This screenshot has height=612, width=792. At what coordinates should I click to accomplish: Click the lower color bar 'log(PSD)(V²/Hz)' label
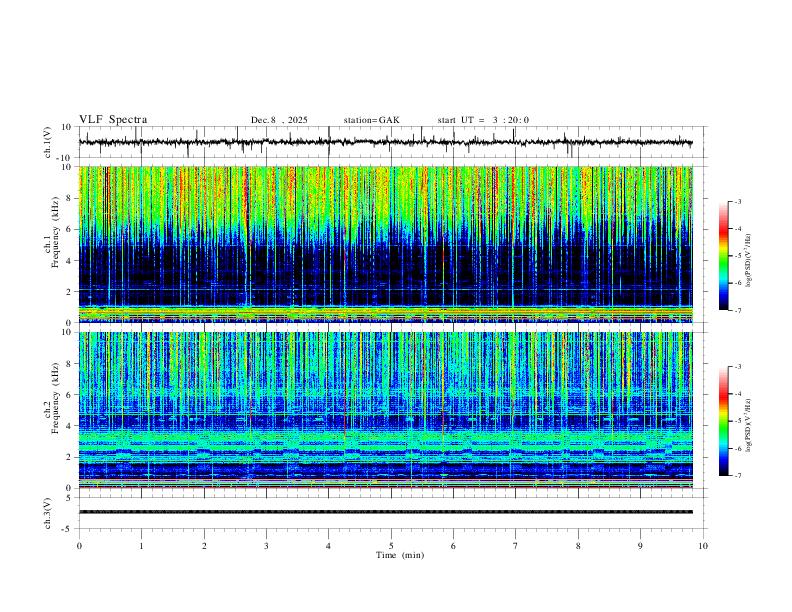748,425
